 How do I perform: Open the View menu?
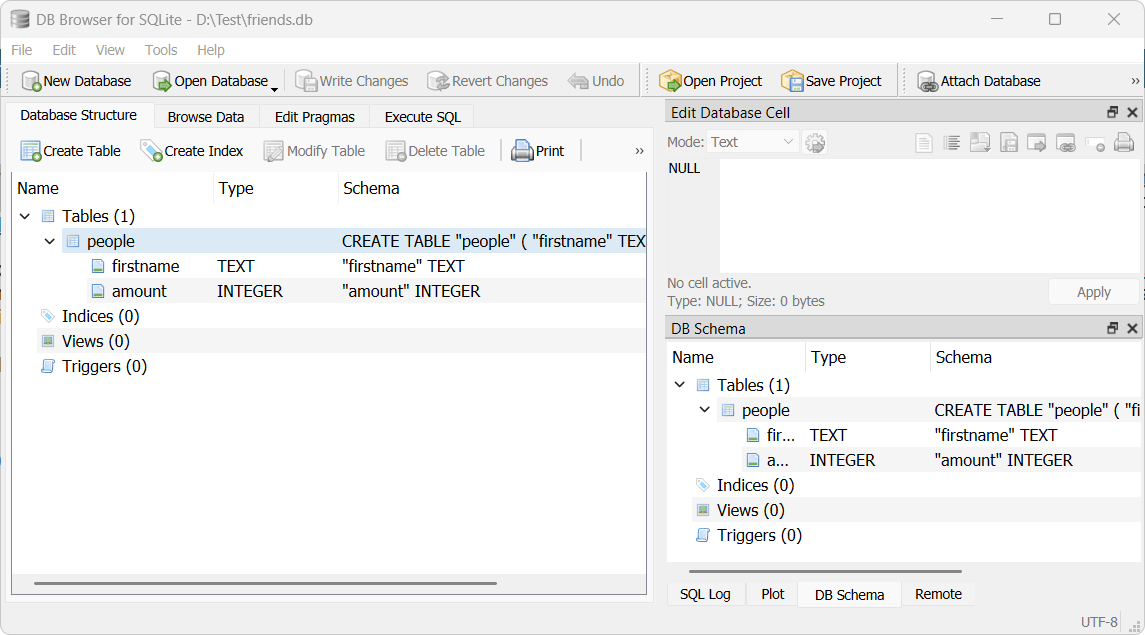pos(110,50)
